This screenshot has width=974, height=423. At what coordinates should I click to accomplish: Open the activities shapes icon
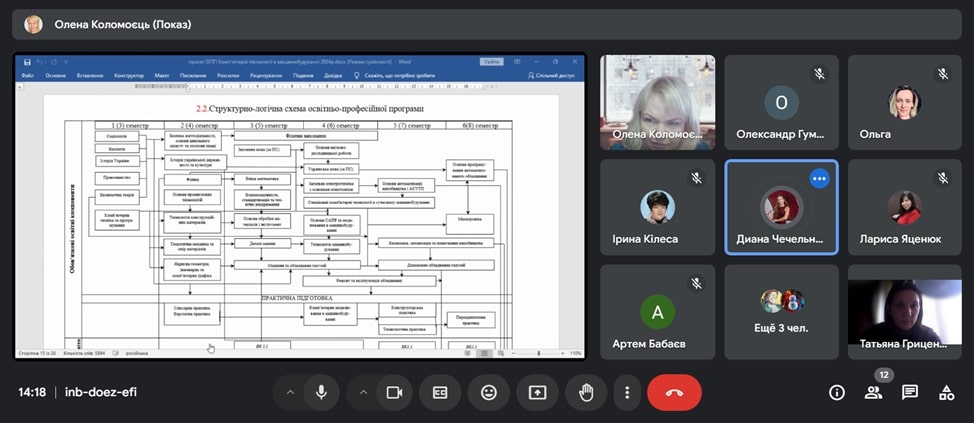[946, 392]
